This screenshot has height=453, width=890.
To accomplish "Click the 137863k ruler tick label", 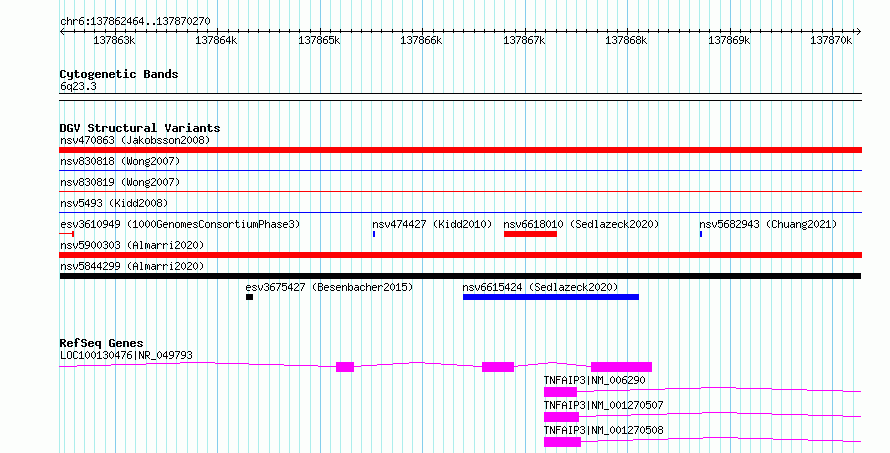I will point(114,40).
